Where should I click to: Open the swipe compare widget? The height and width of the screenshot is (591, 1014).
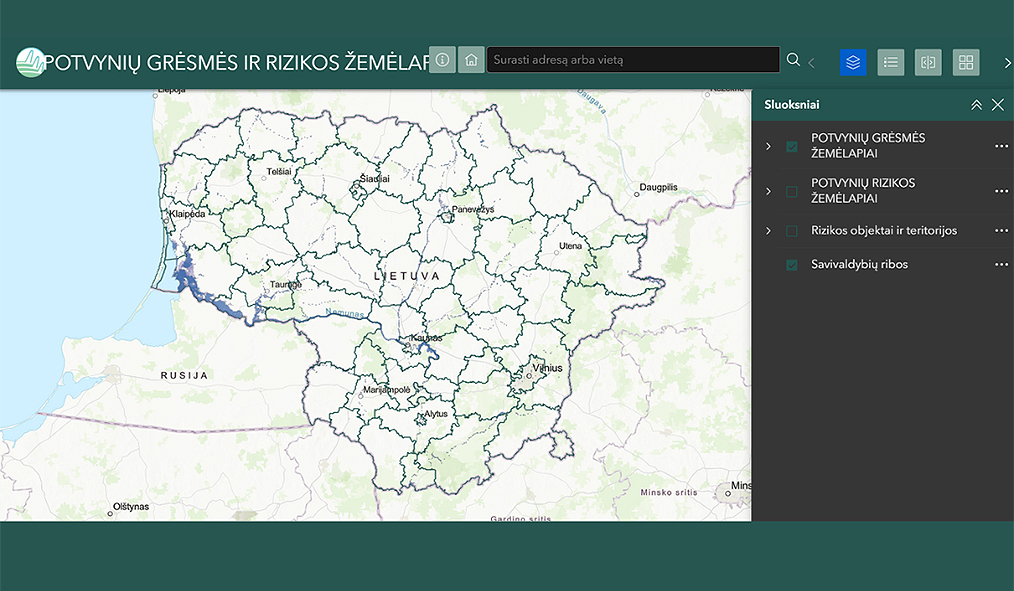point(928,62)
